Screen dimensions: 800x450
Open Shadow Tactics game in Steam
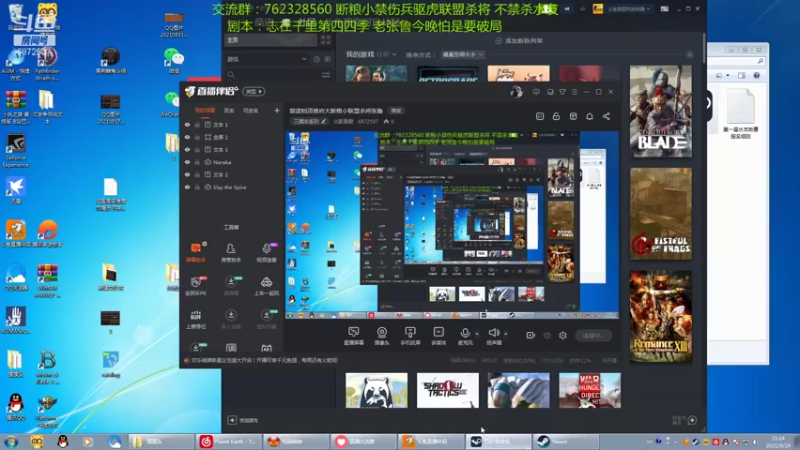(447, 390)
